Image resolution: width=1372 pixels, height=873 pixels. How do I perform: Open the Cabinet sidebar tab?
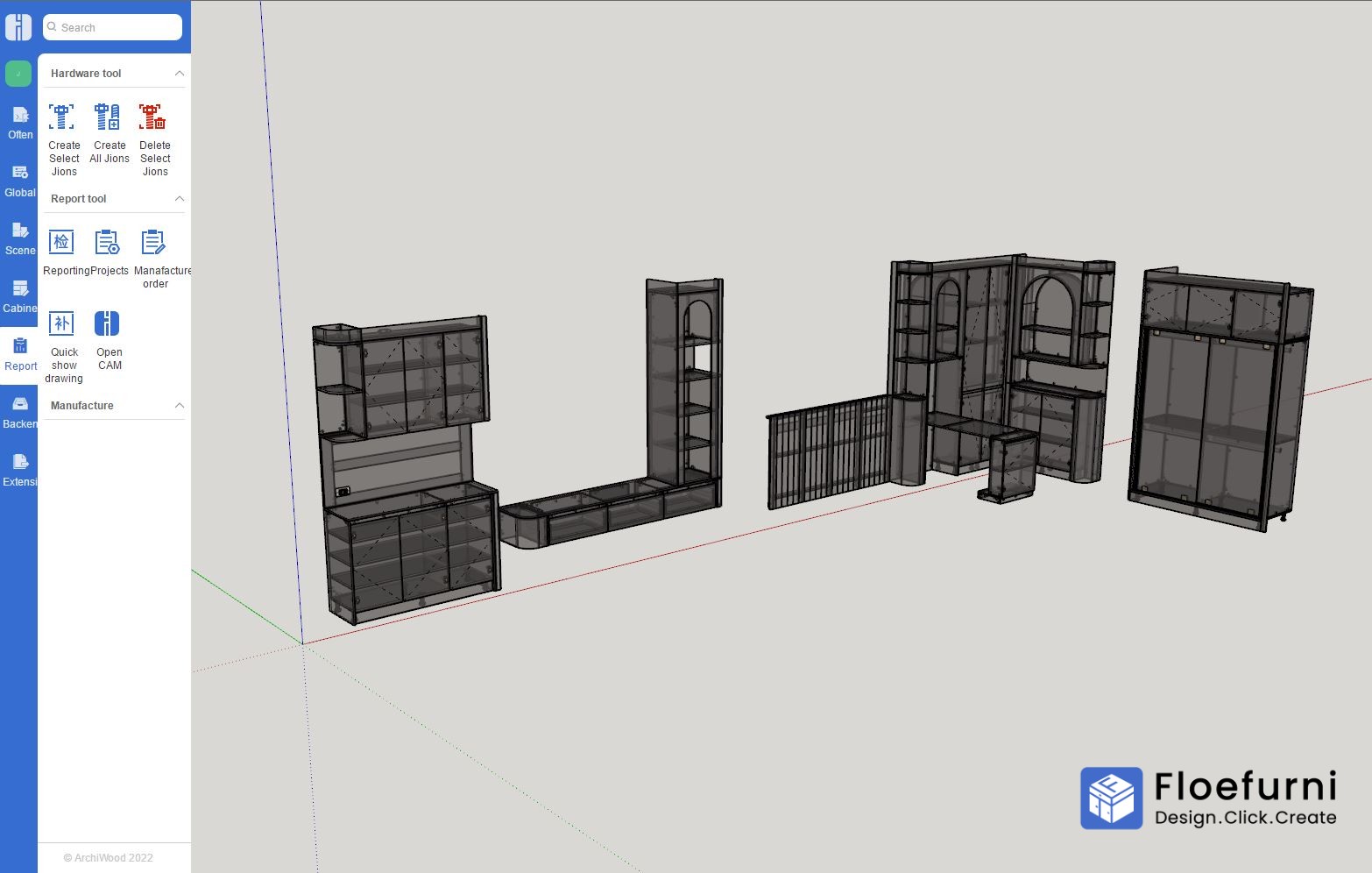19,296
